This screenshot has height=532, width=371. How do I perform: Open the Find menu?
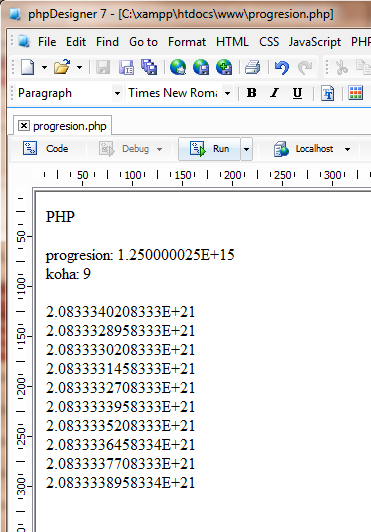click(107, 42)
